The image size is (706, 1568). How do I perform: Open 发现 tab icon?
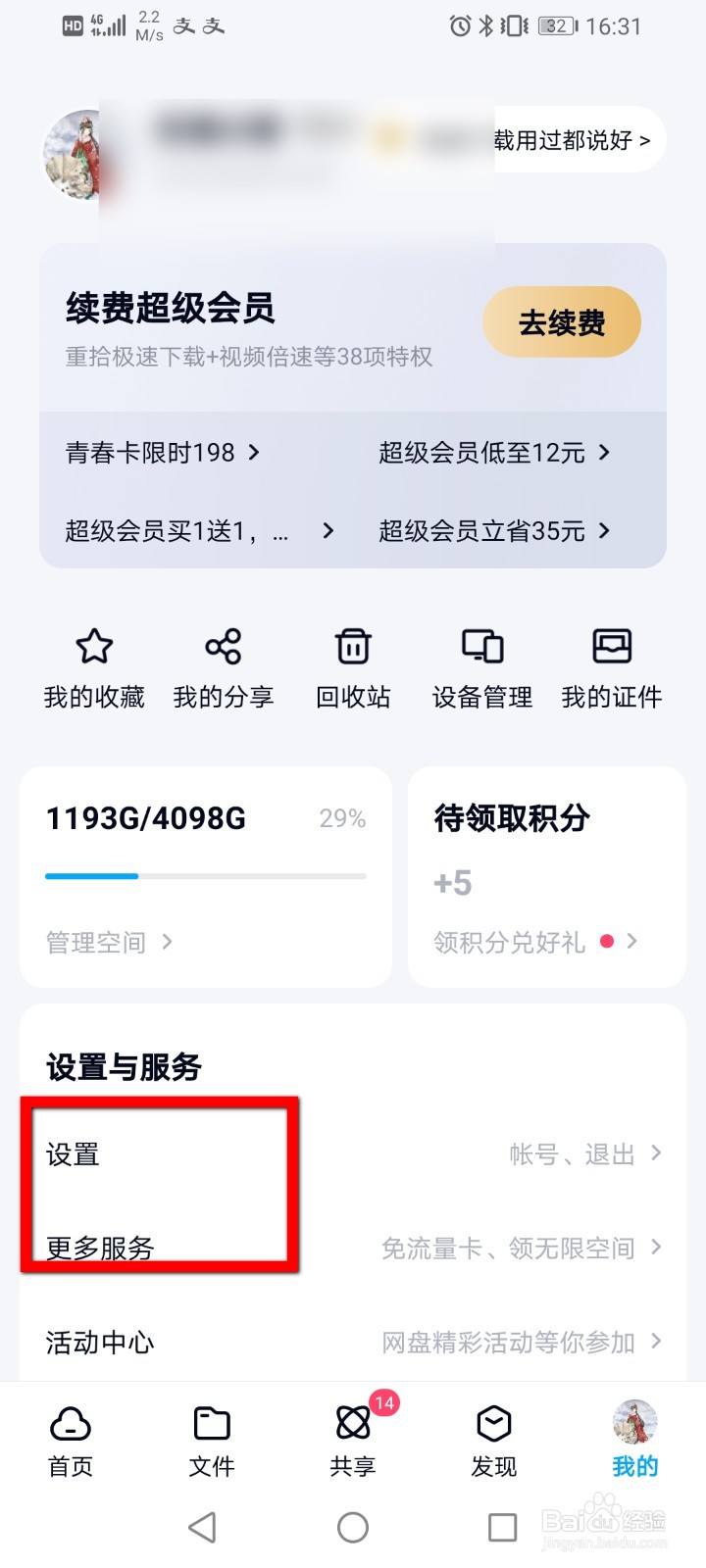tap(494, 1424)
